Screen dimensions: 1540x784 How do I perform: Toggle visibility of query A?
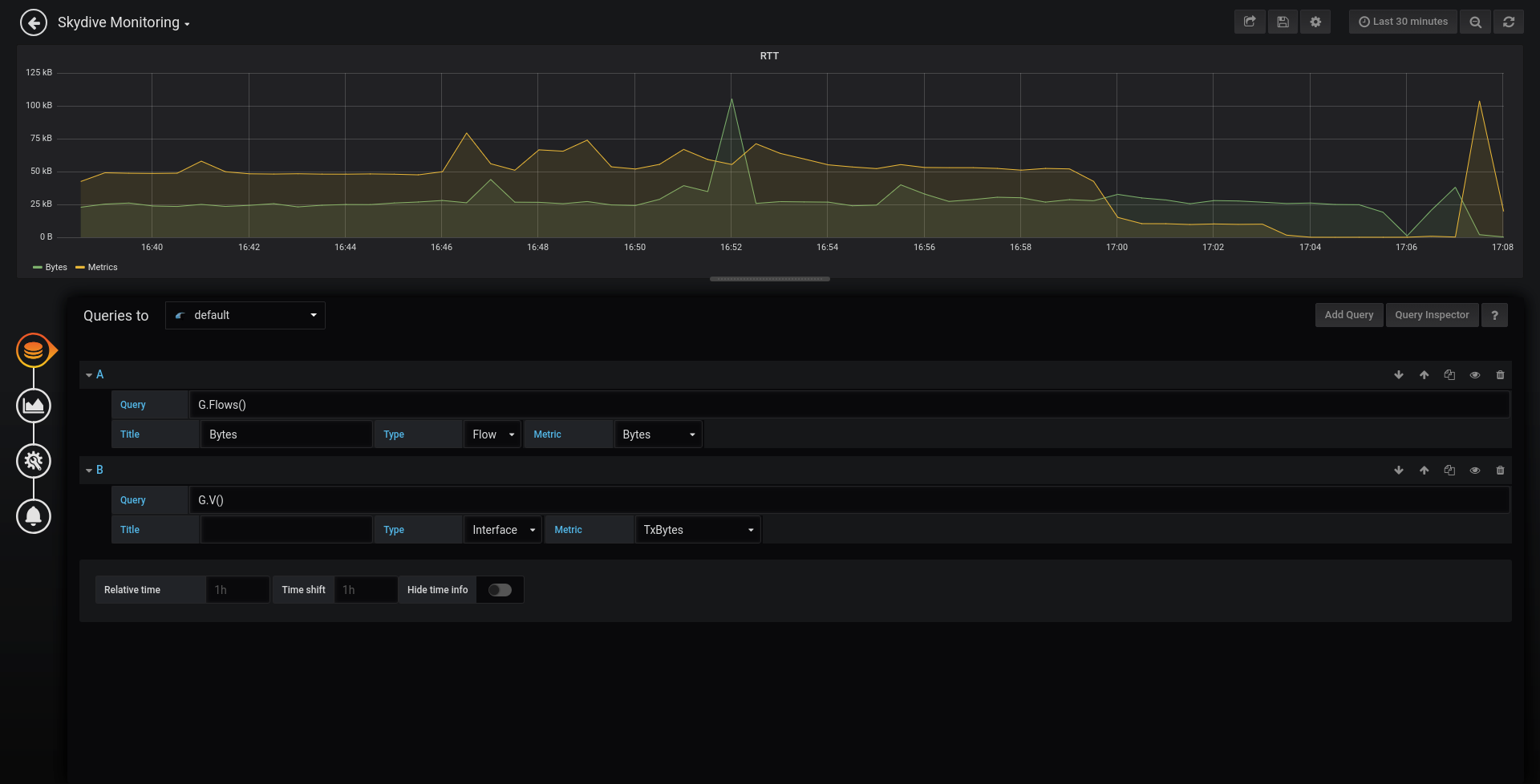coord(1475,374)
